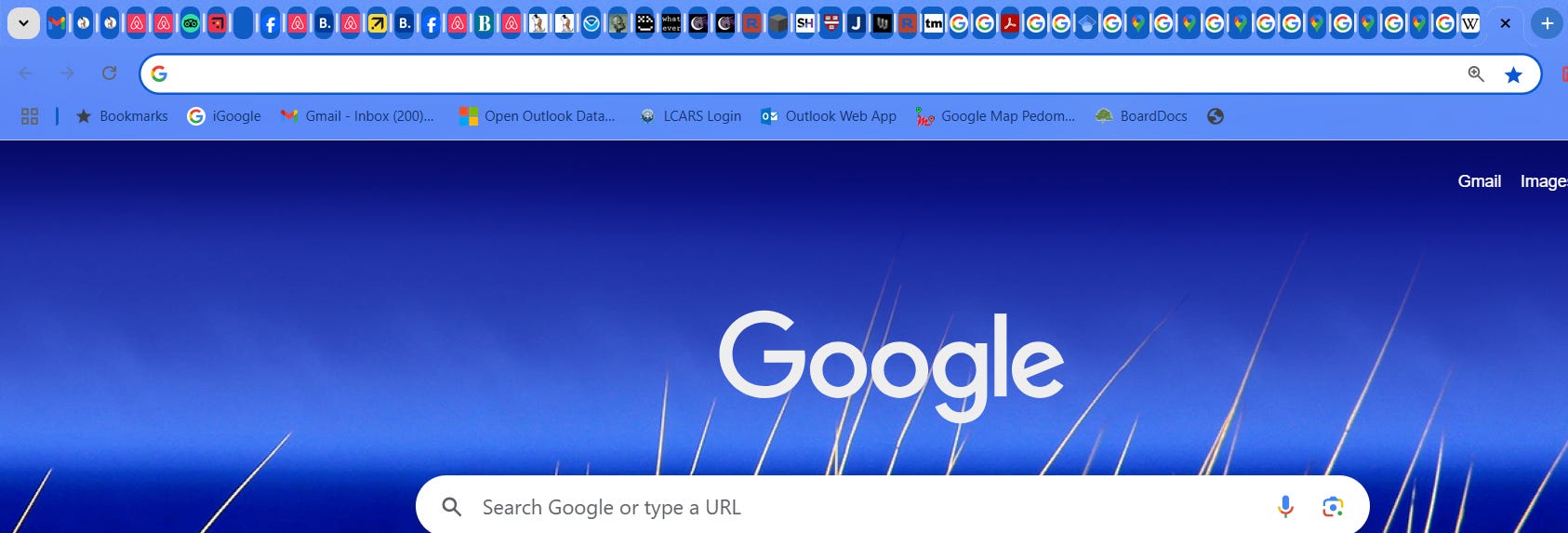The height and width of the screenshot is (533, 1568).
Task: Switch to the SH favicon tab
Action: 805,23
